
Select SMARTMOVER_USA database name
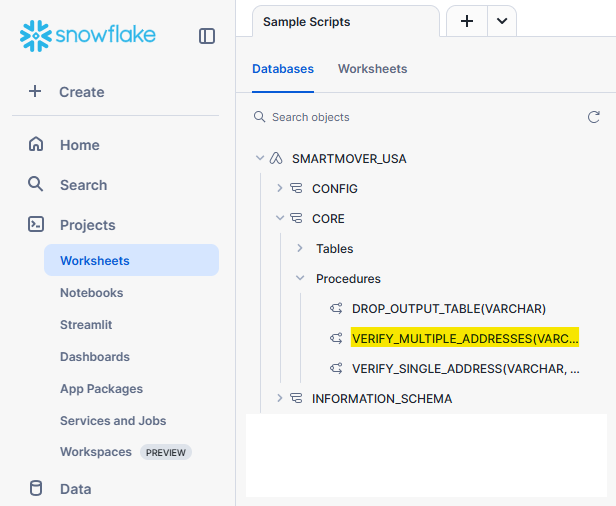[349, 159]
